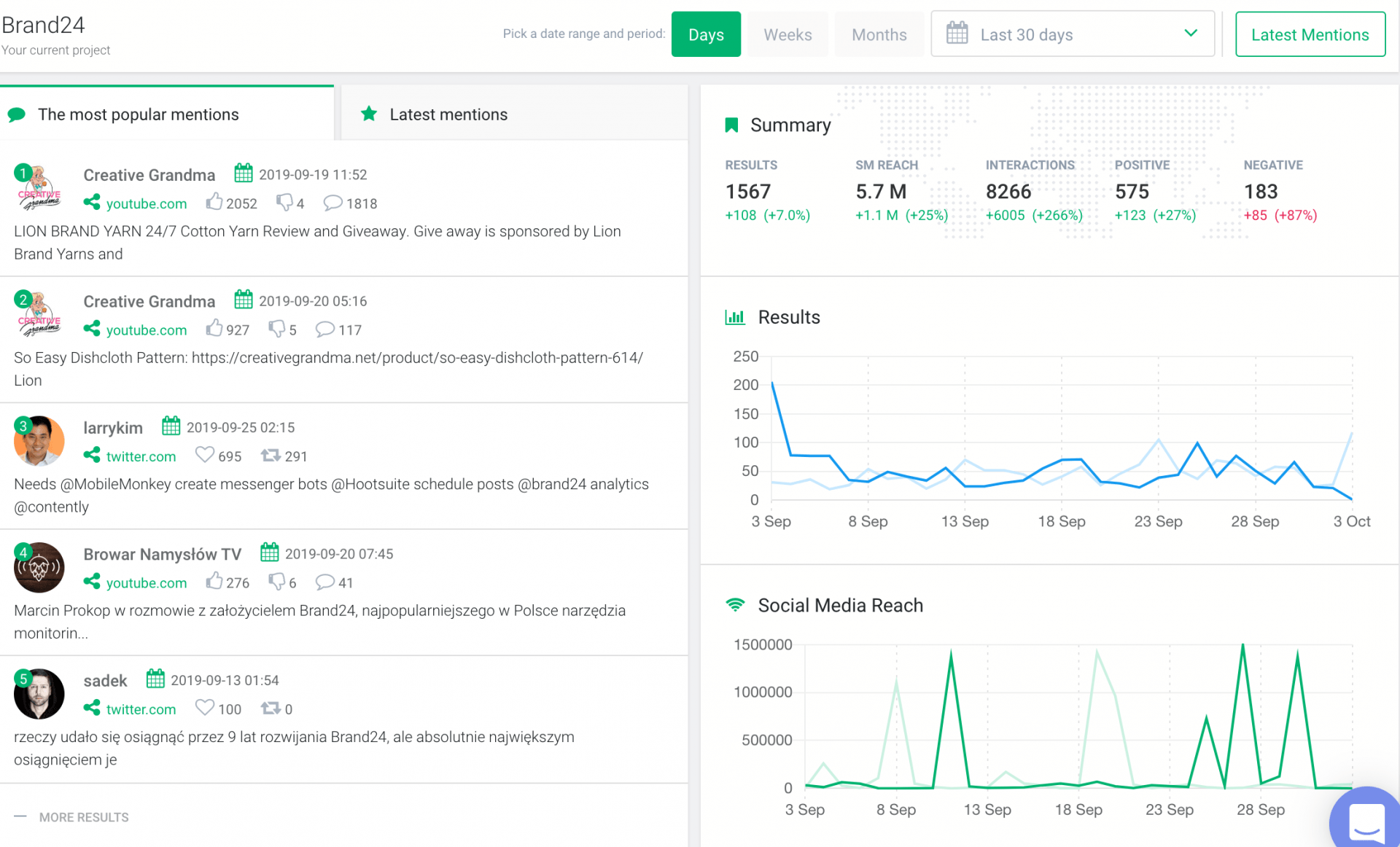Click the Social Media Reach wifi icon
The width and height of the screenshot is (1400, 847).
click(x=735, y=605)
